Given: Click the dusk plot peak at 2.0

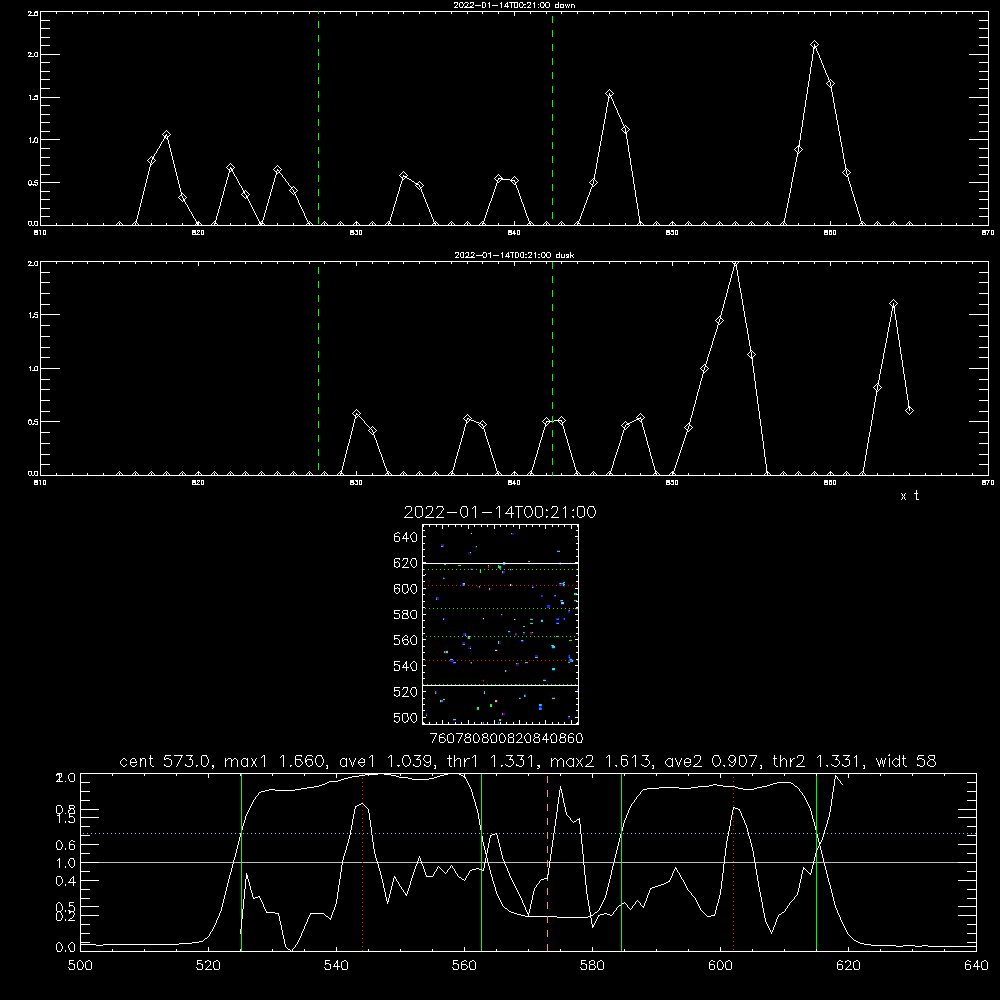Looking at the screenshot, I should click(x=735, y=263).
